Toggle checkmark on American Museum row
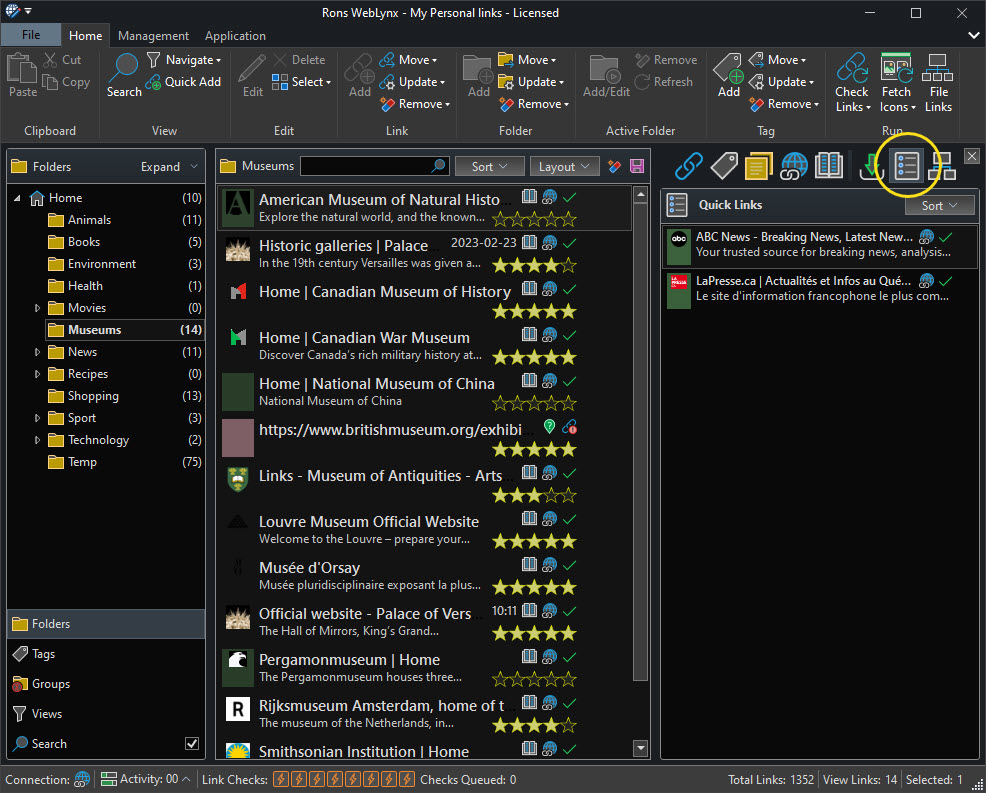986x793 pixels. [570, 197]
